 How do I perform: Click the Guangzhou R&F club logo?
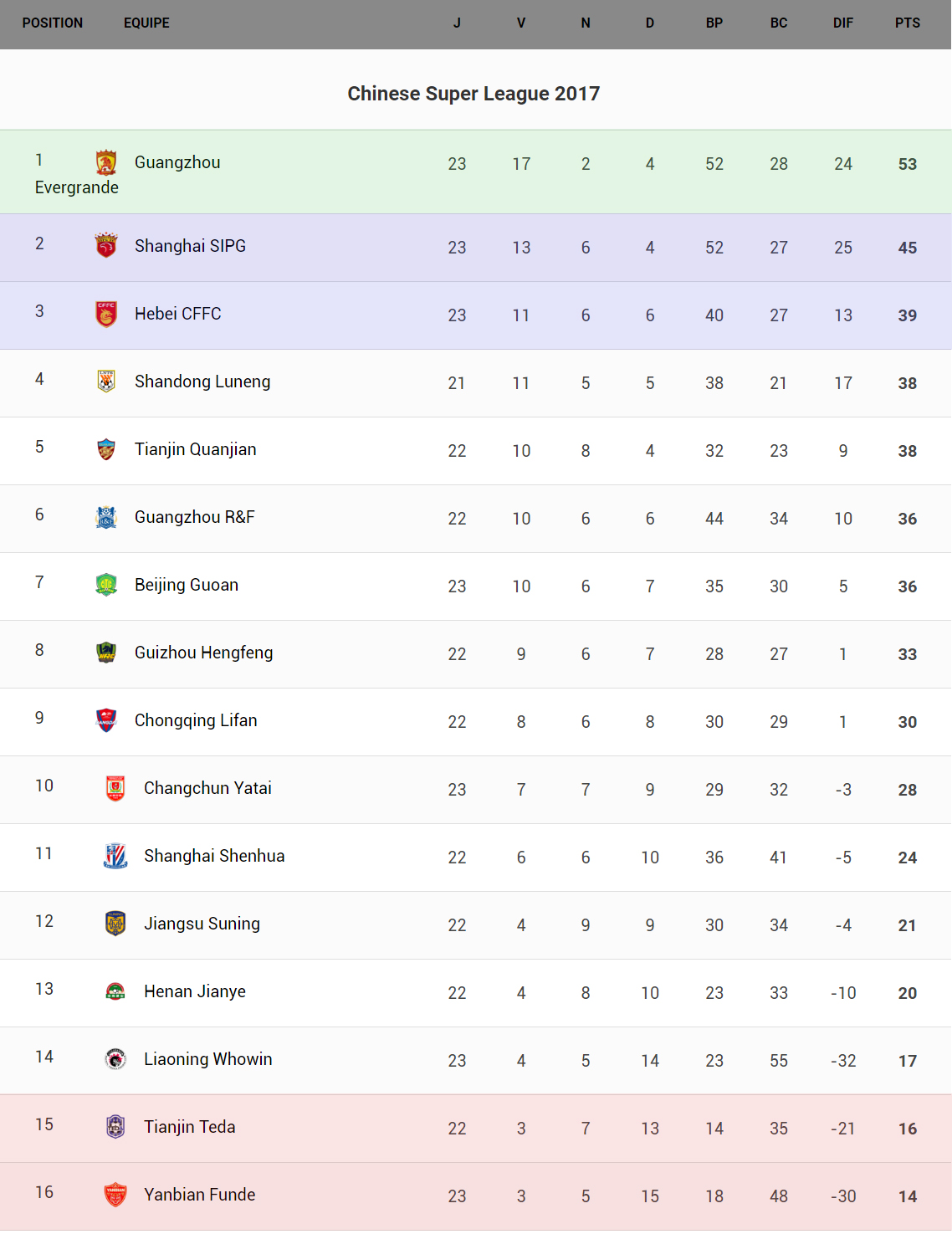pyautogui.click(x=106, y=517)
